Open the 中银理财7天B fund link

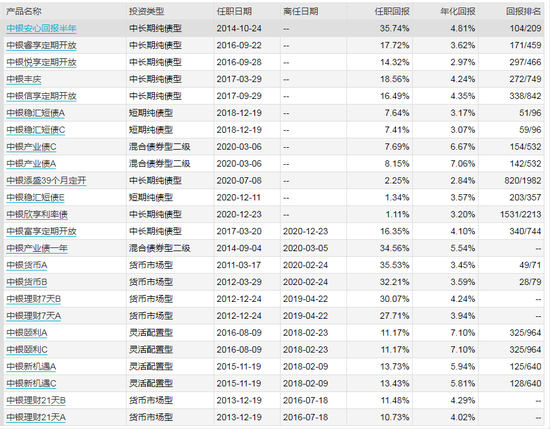pyautogui.click(x=34, y=299)
